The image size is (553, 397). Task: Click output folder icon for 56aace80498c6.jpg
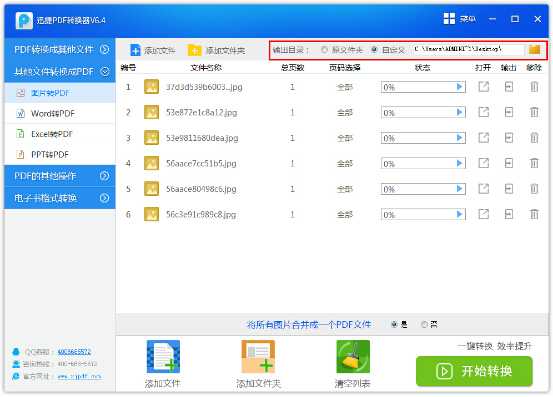[x=509, y=189]
